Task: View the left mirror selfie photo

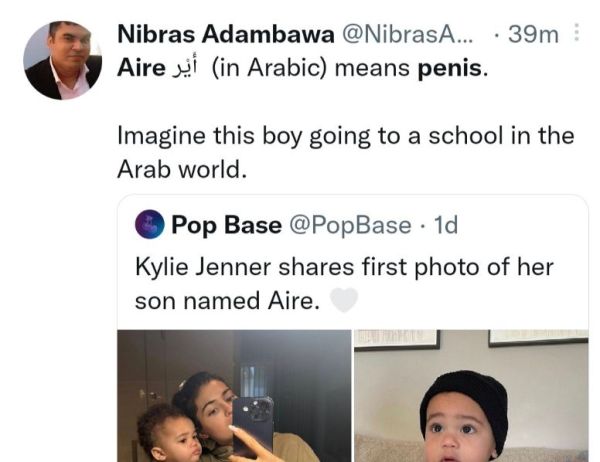Action: tap(234, 396)
